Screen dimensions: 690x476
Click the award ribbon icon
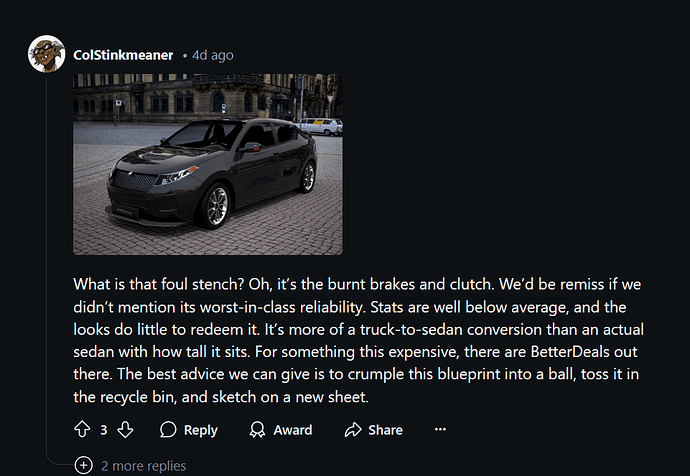coord(257,430)
